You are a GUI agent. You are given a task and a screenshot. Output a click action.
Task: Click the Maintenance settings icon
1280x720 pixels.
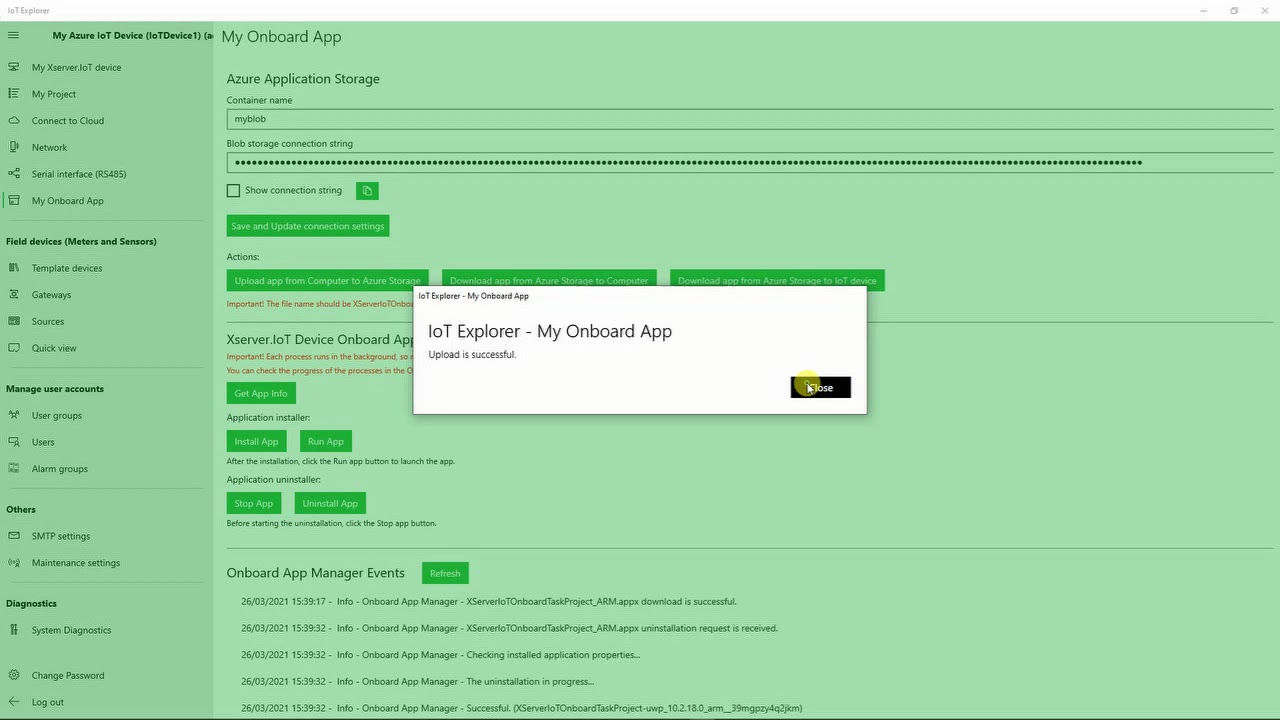point(13,562)
